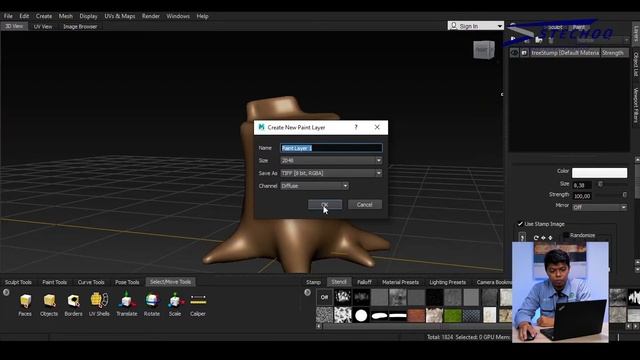Click the user icon beside Sign In
Image resolution: width=640 pixels, height=360 pixels.
pos(453,26)
